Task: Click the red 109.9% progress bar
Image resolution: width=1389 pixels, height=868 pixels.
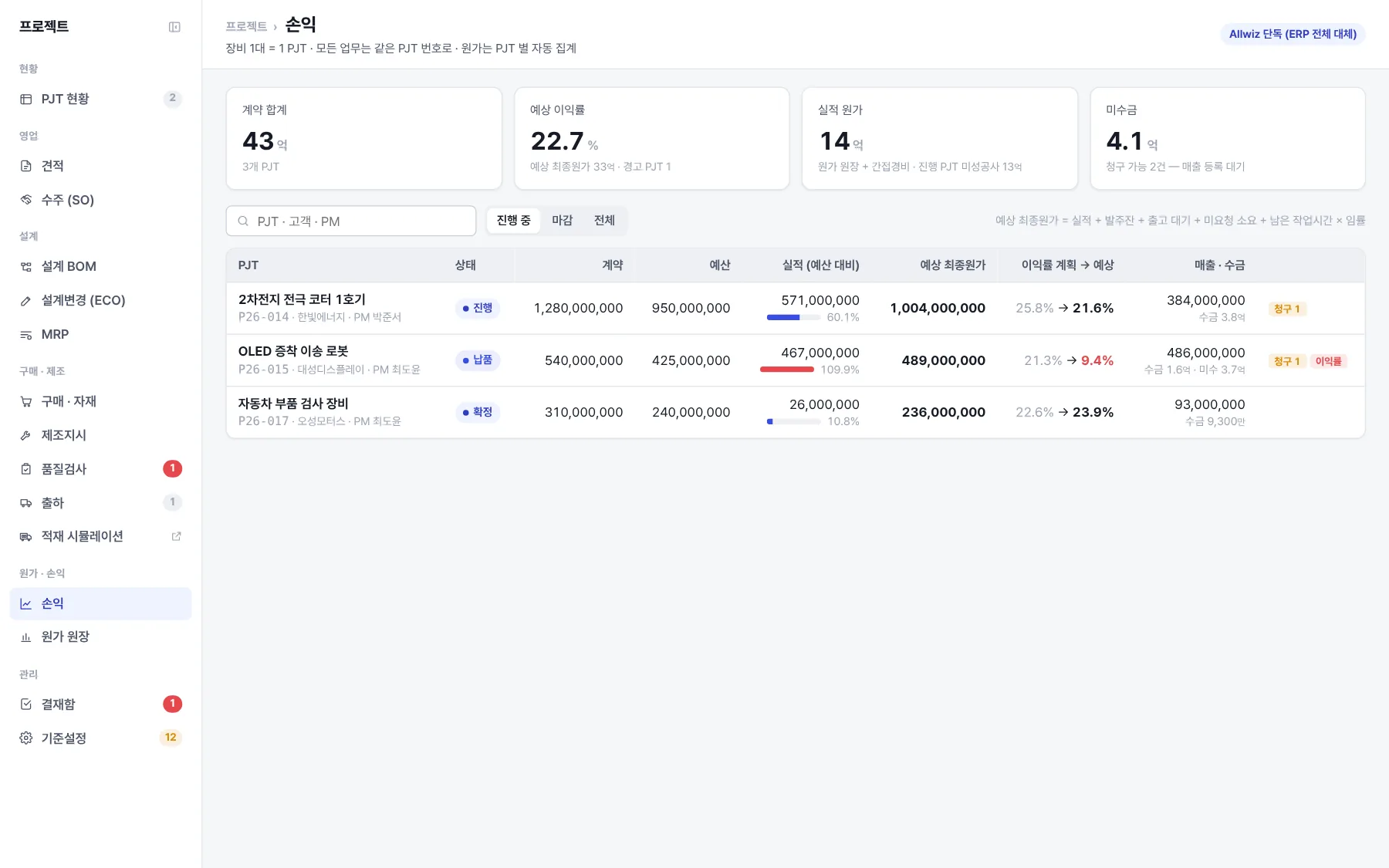Action: coord(787,370)
